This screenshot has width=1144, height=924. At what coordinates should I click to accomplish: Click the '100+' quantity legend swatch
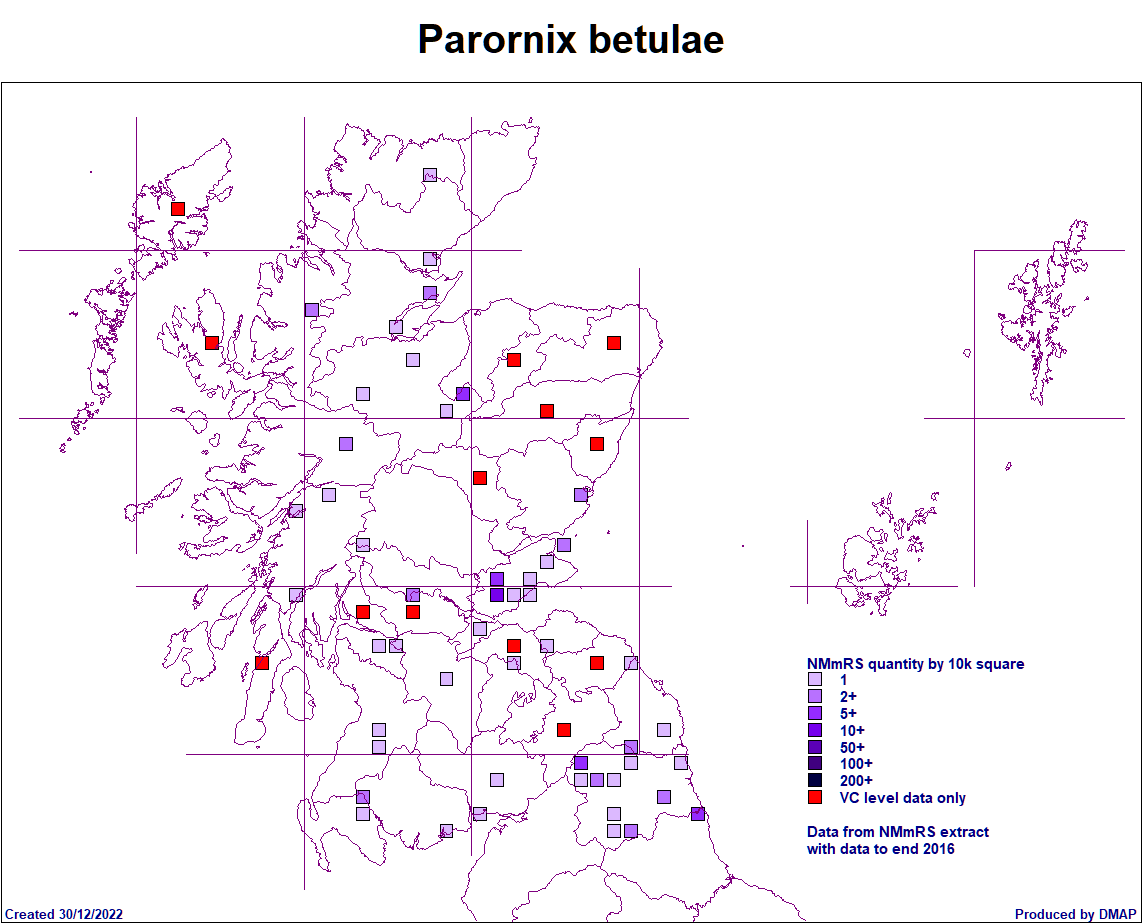[x=815, y=763]
